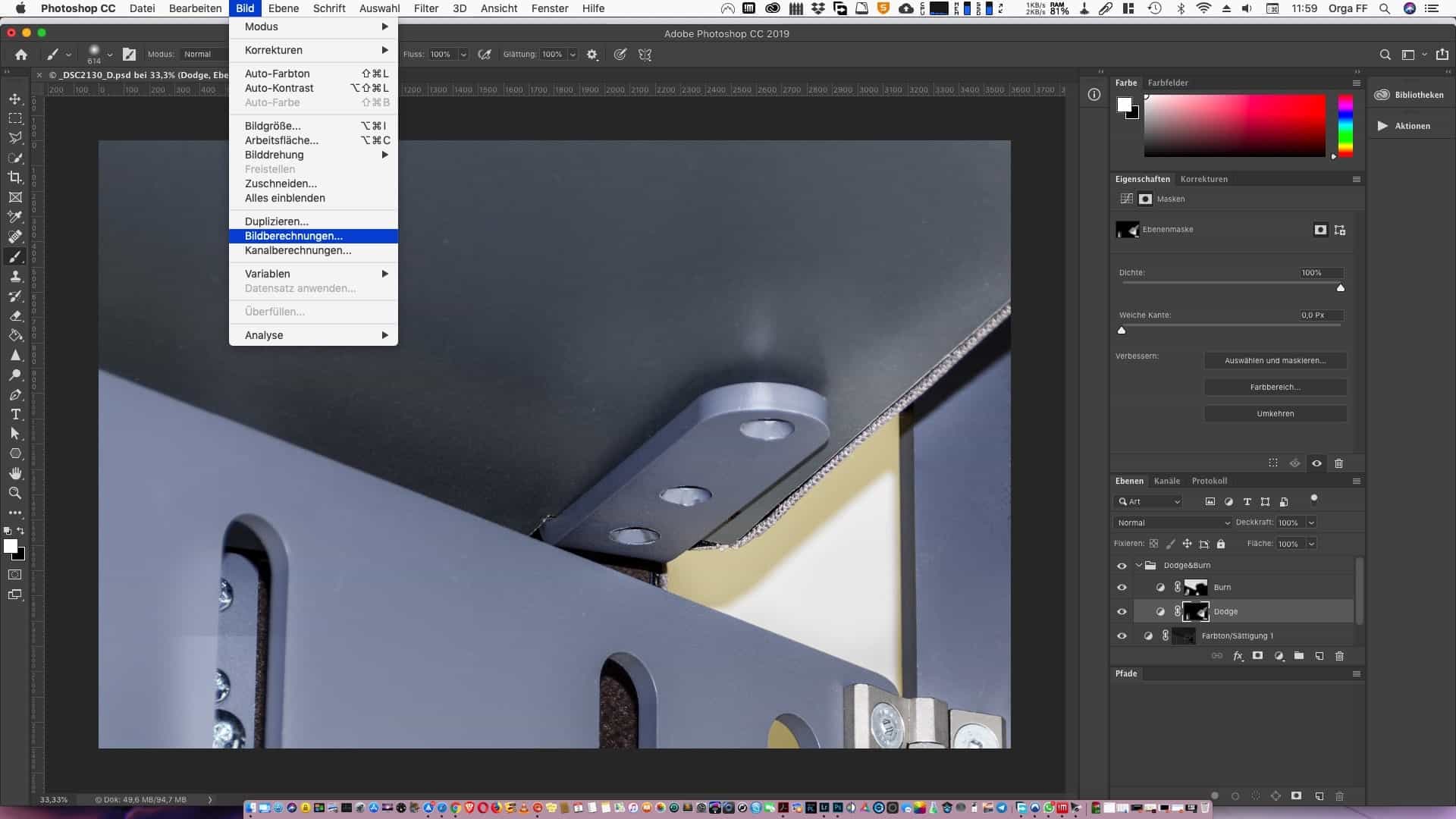This screenshot has width=1456, height=819.
Task: Open layer blend mode Normal dropdown
Action: (1173, 522)
